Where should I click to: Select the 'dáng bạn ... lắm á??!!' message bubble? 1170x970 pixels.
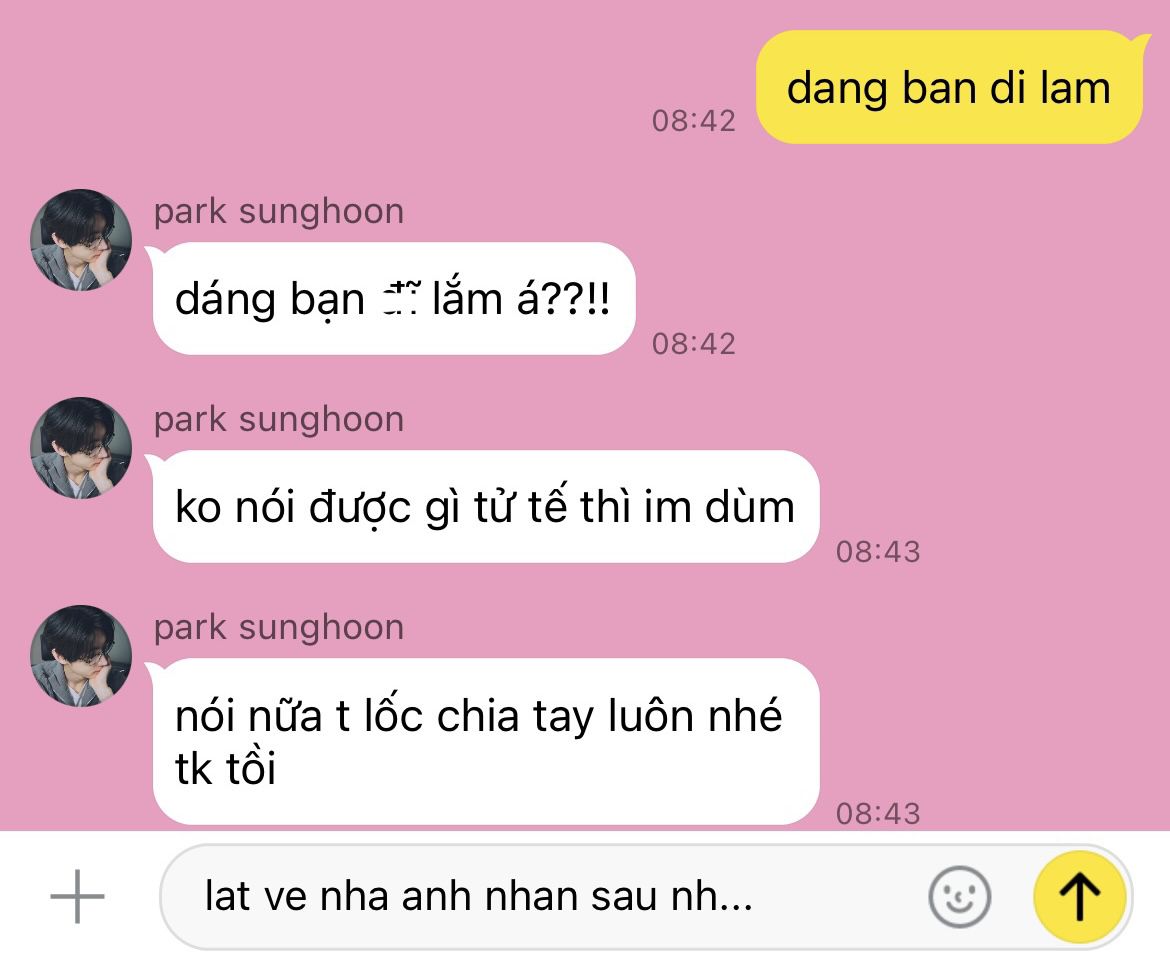click(393, 298)
